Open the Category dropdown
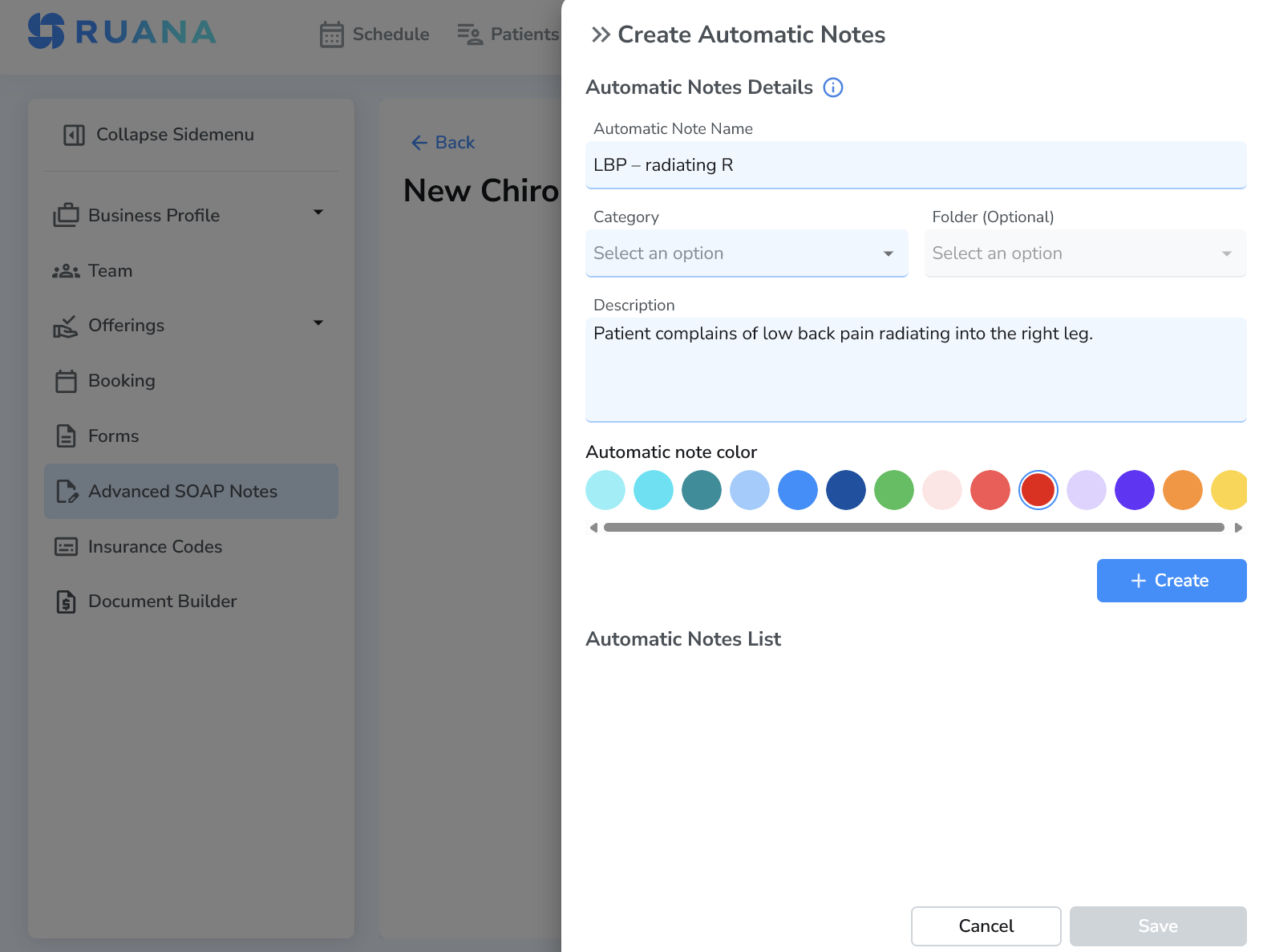This screenshot has width=1263, height=952. pyautogui.click(x=747, y=253)
